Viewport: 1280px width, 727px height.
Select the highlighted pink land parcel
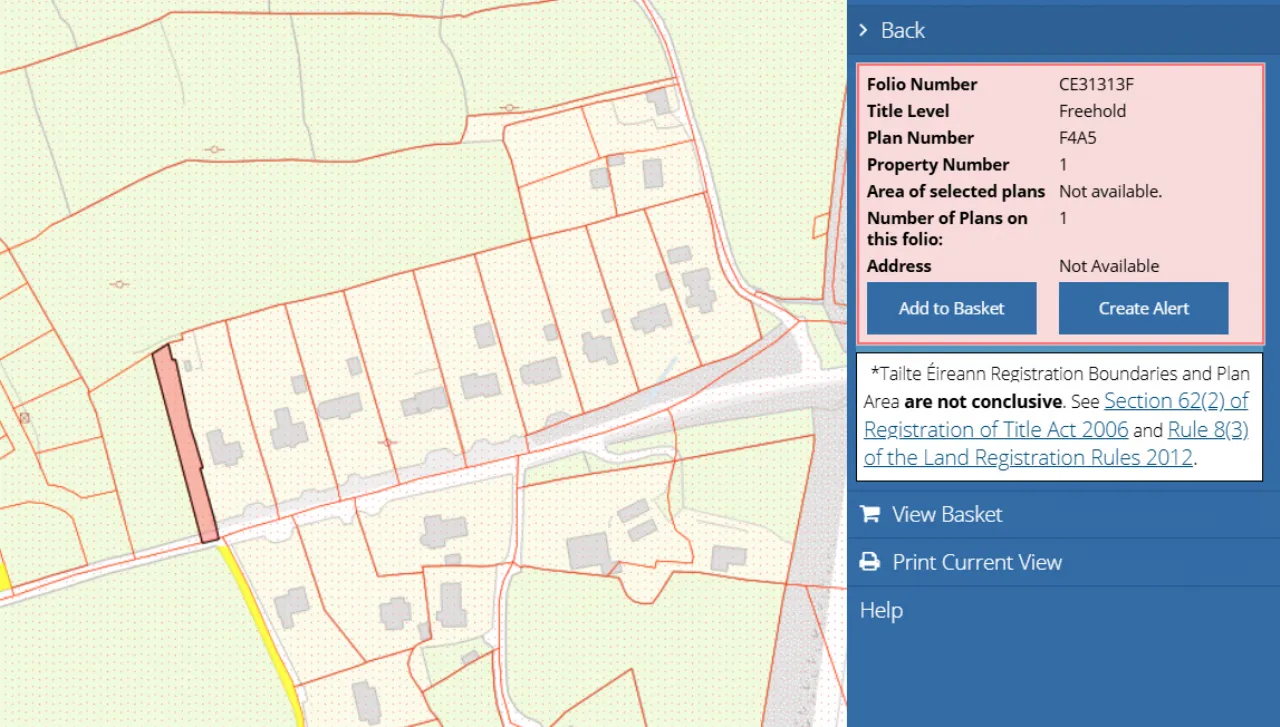pyautogui.click(x=185, y=440)
